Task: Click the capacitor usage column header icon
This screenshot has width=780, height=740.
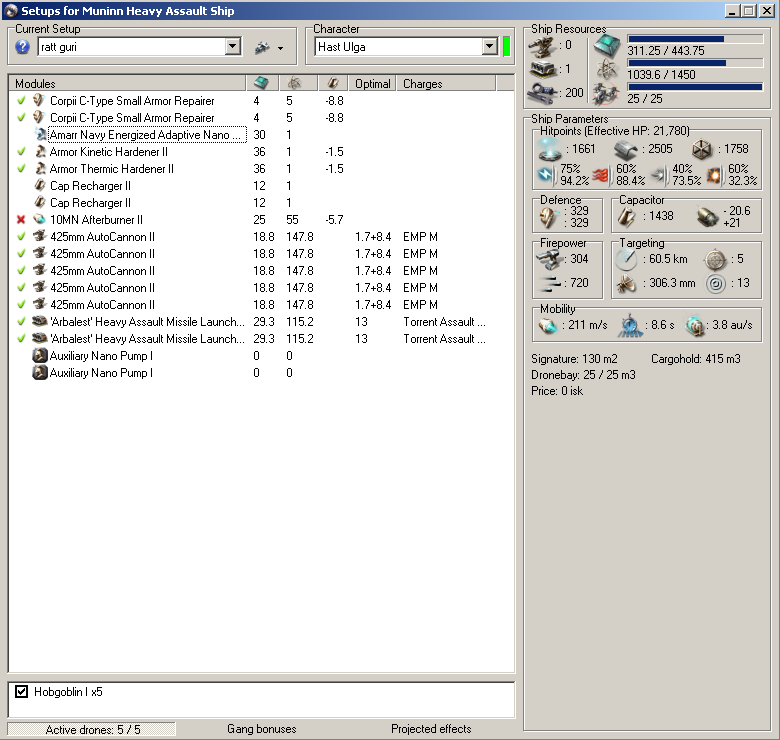Action: coord(333,83)
